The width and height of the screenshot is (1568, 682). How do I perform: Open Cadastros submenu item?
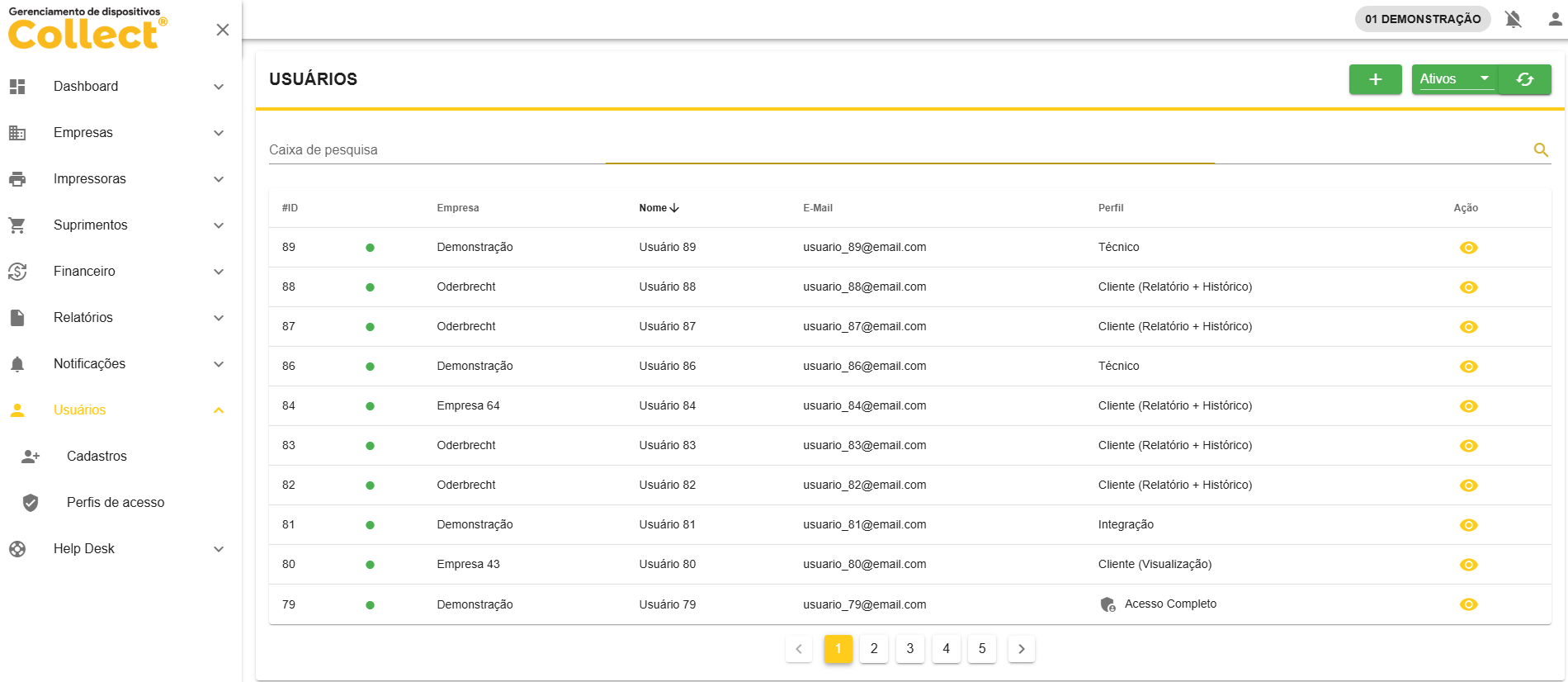coord(97,457)
